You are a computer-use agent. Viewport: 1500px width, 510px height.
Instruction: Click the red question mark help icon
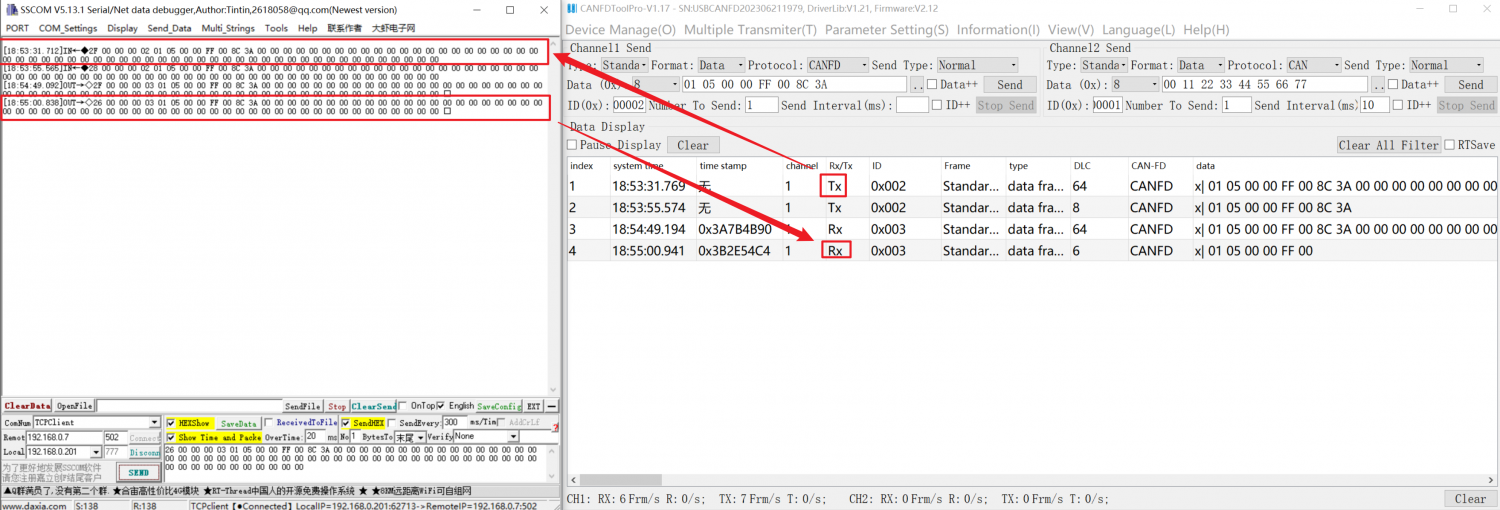(555, 428)
